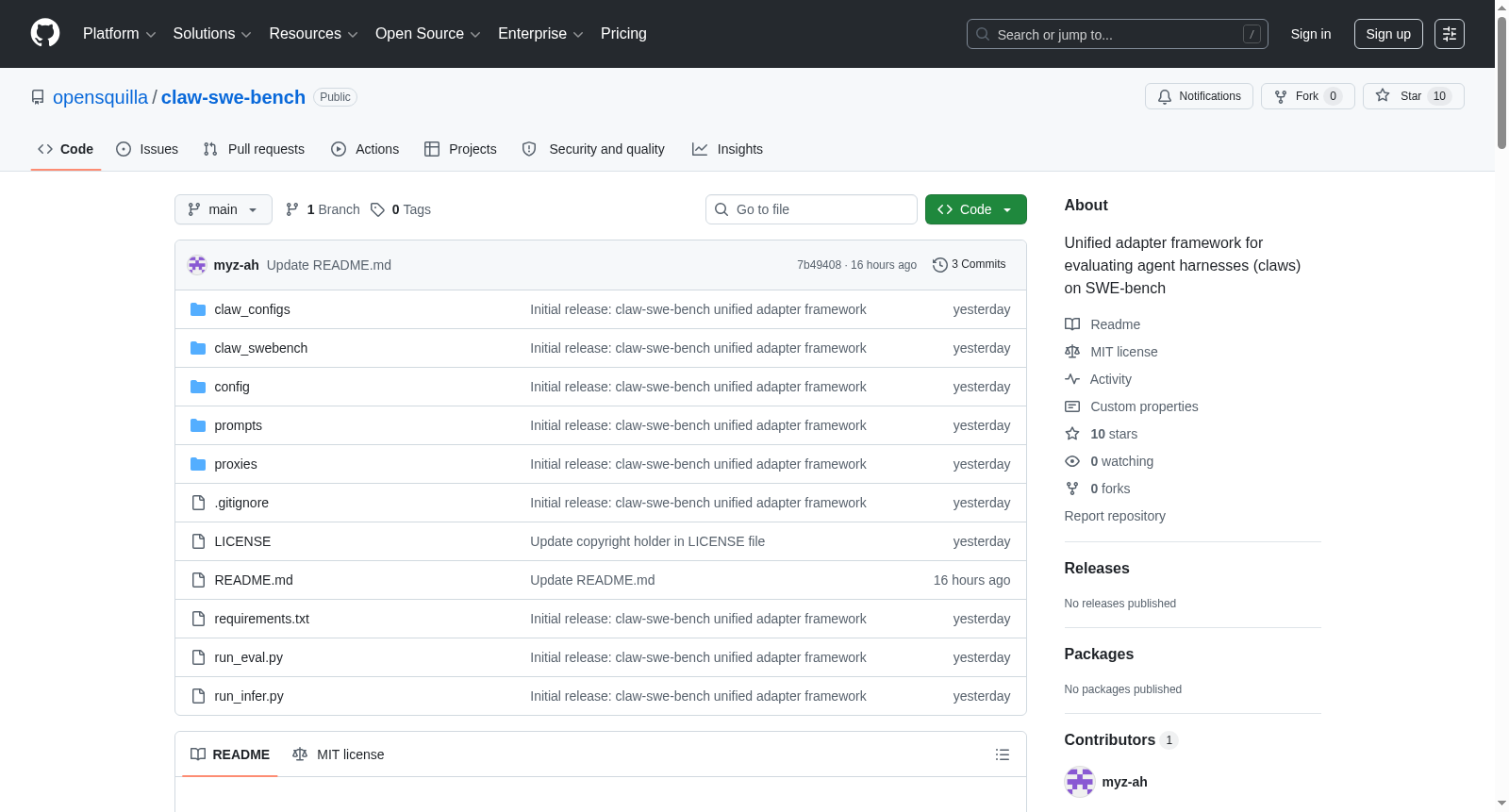Open the README.md file
1509x812 pixels.
pyautogui.click(x=254, y=580)
